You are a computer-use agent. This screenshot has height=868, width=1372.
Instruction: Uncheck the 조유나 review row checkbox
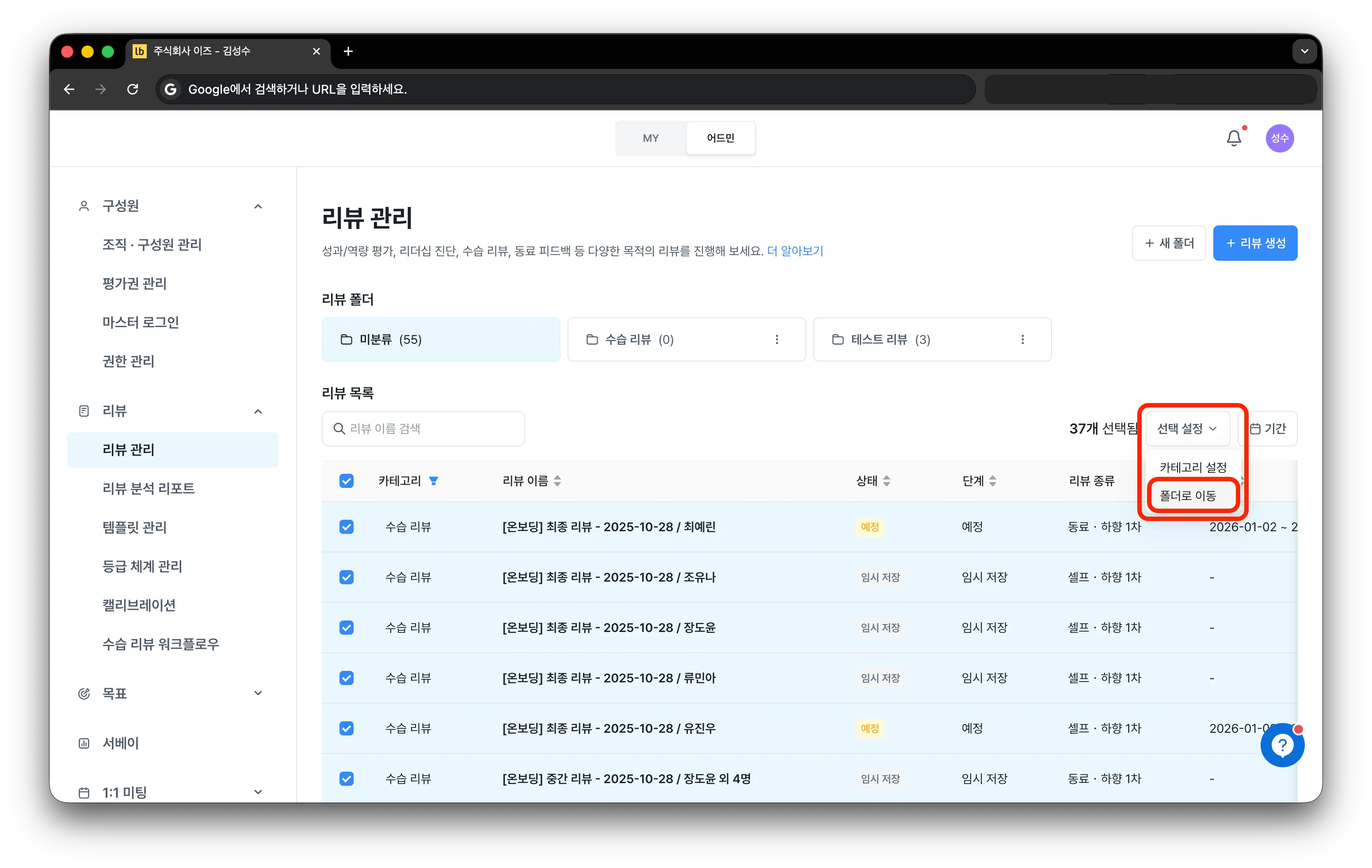point(347,577)
